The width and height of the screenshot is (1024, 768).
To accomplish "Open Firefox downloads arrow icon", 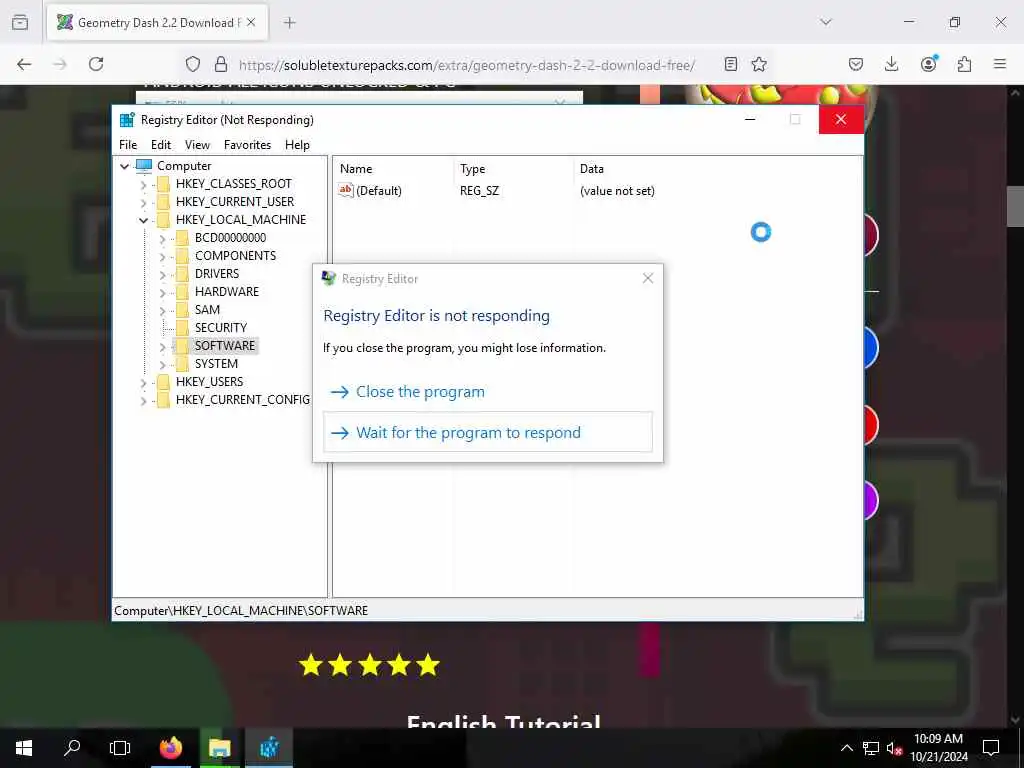I will coord(891,64).
